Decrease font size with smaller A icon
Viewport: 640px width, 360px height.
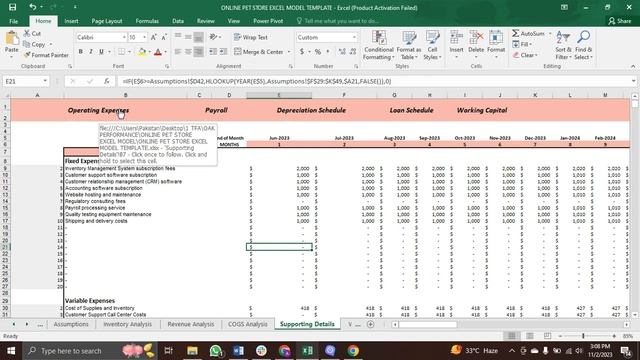[164, 37]
